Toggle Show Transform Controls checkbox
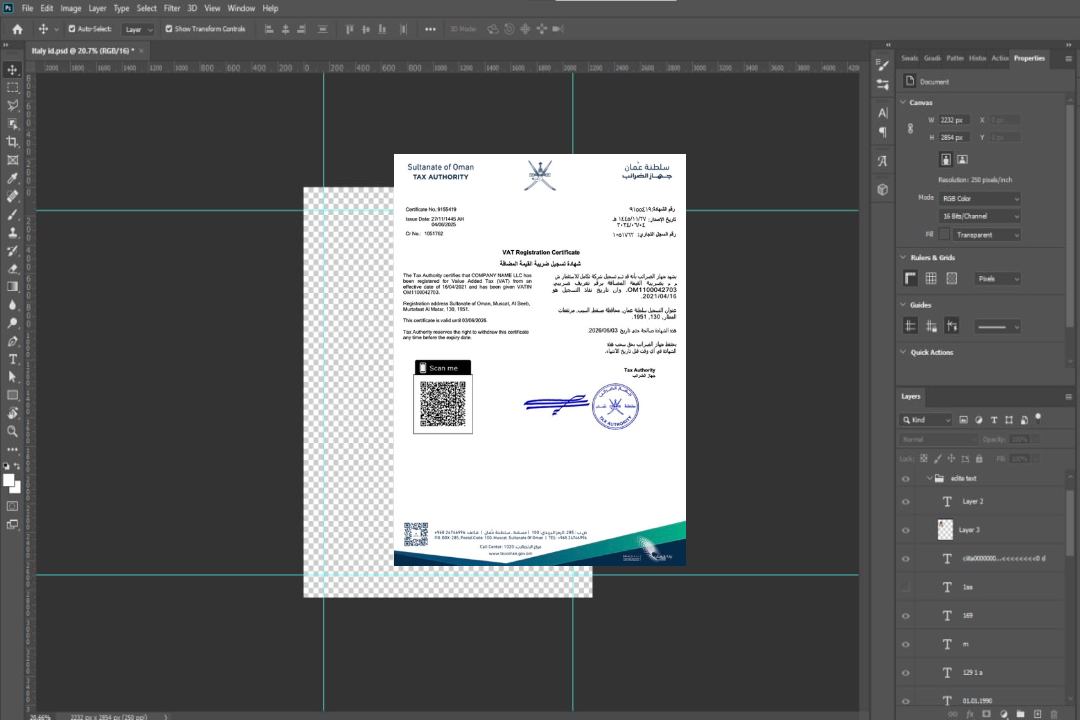1080x720 pixels. 169,29
